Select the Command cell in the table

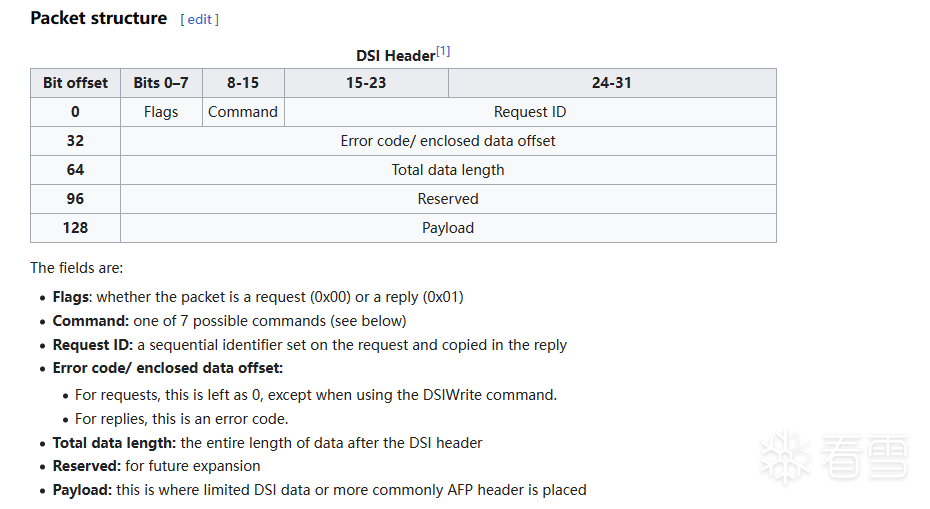[243, 112]
